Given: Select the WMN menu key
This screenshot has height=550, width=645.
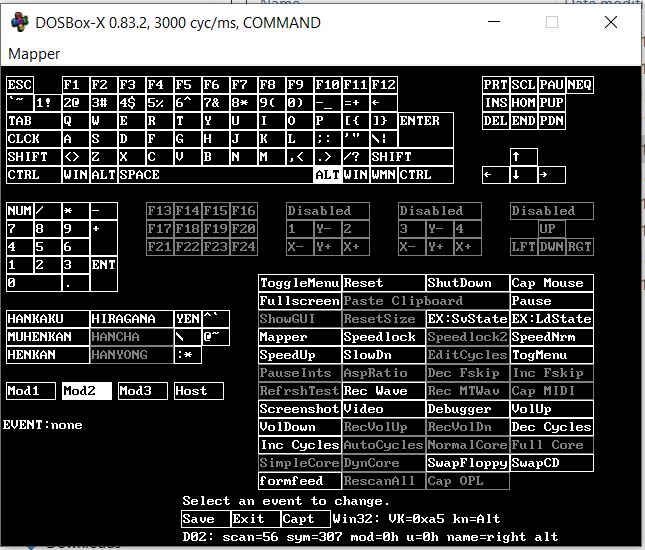Looking at the screenshot, I should [383, 175].
